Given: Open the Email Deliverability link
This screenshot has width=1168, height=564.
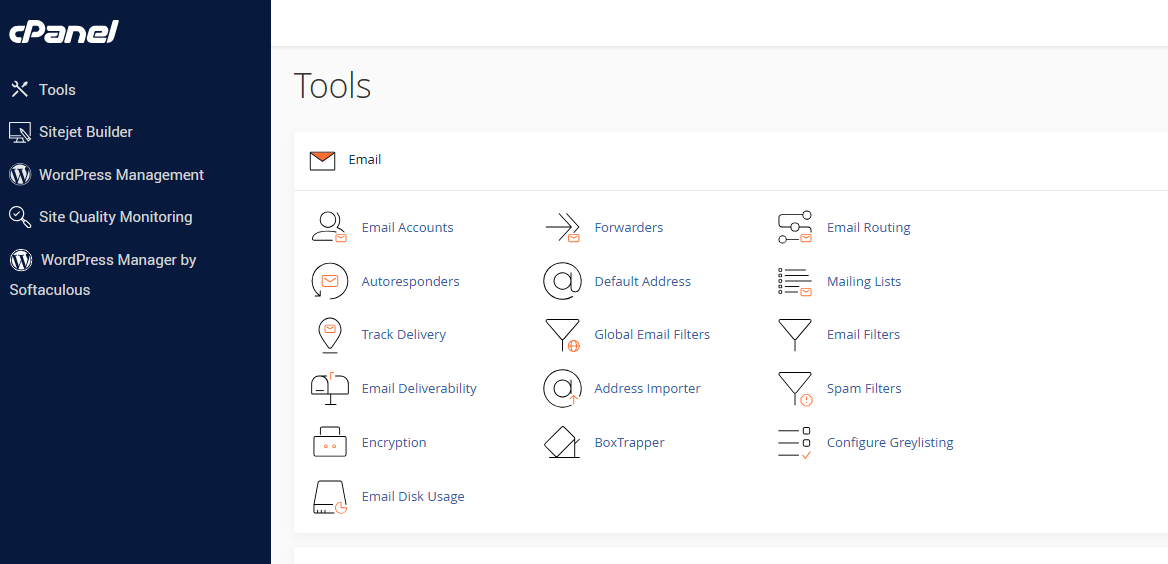Looking at the screenshot, I should point(419,388).
